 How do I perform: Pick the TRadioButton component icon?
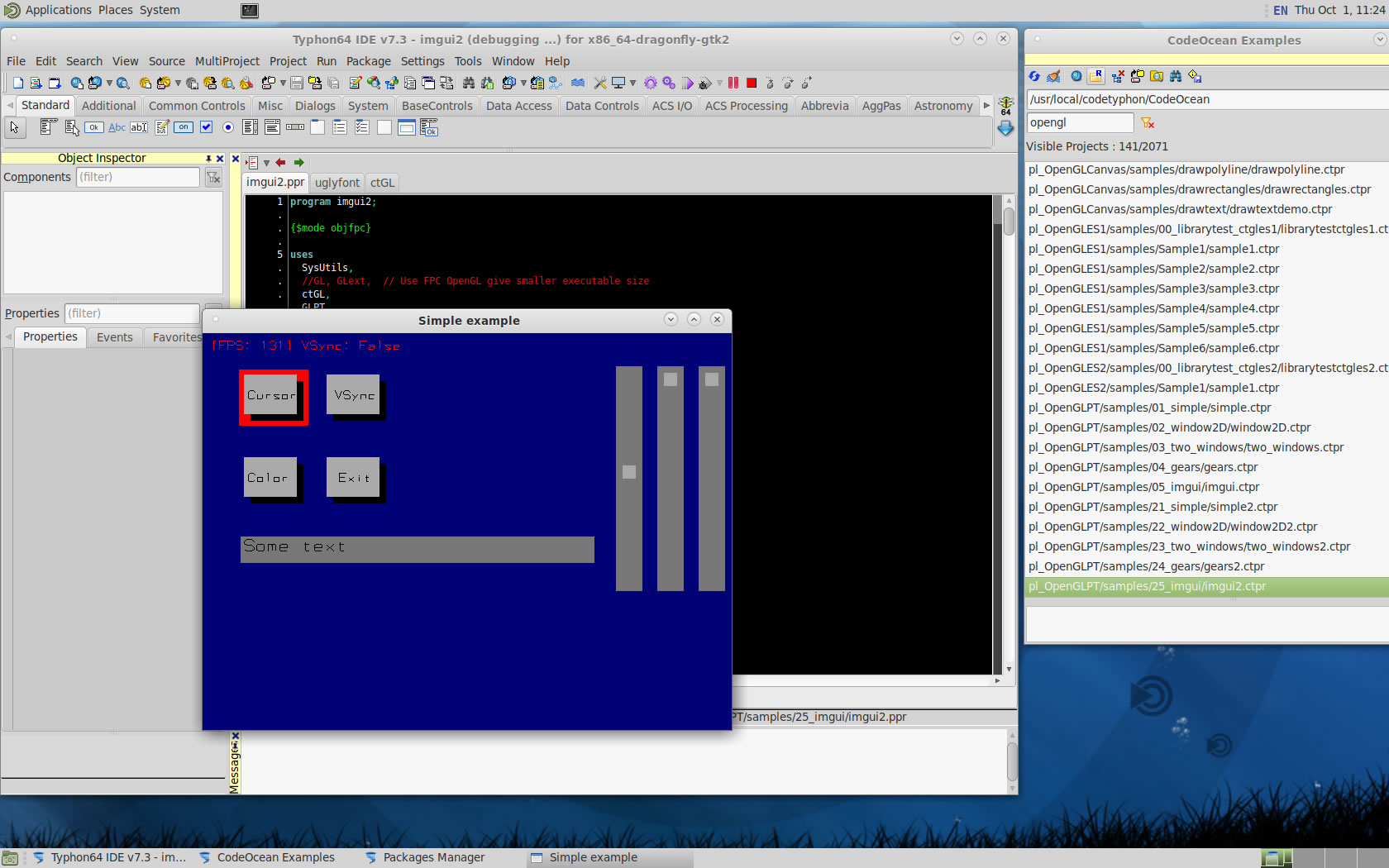click(228, 127)
